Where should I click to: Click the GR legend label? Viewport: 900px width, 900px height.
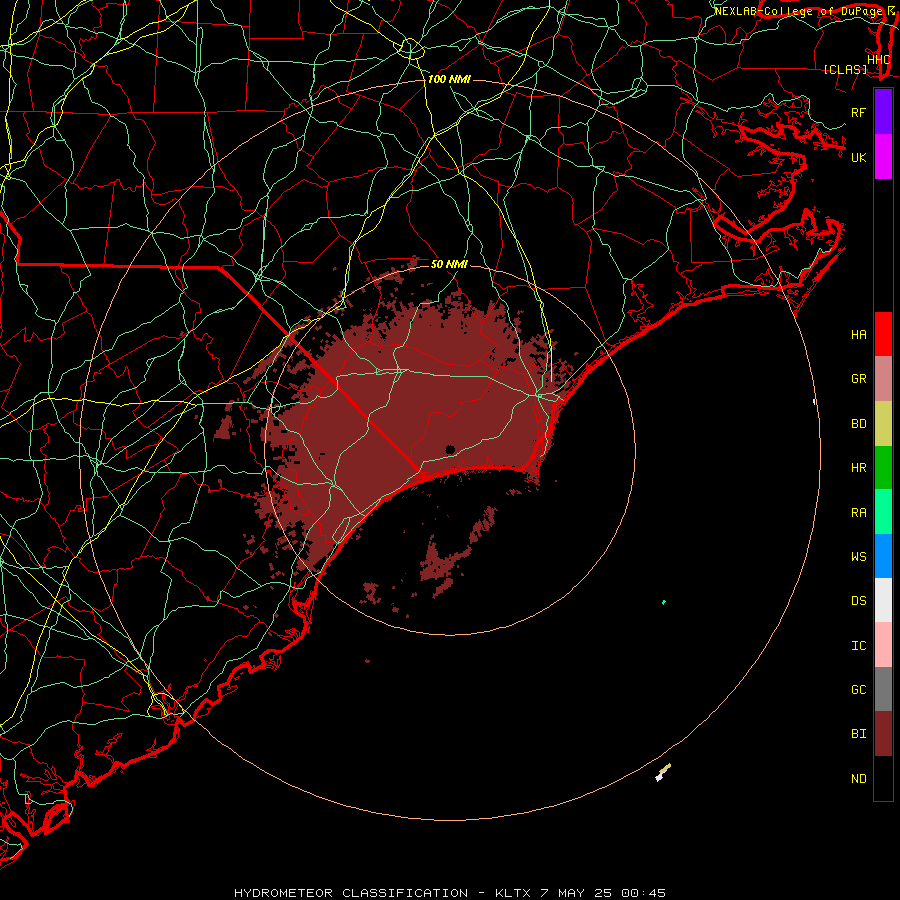pos(859,379)
